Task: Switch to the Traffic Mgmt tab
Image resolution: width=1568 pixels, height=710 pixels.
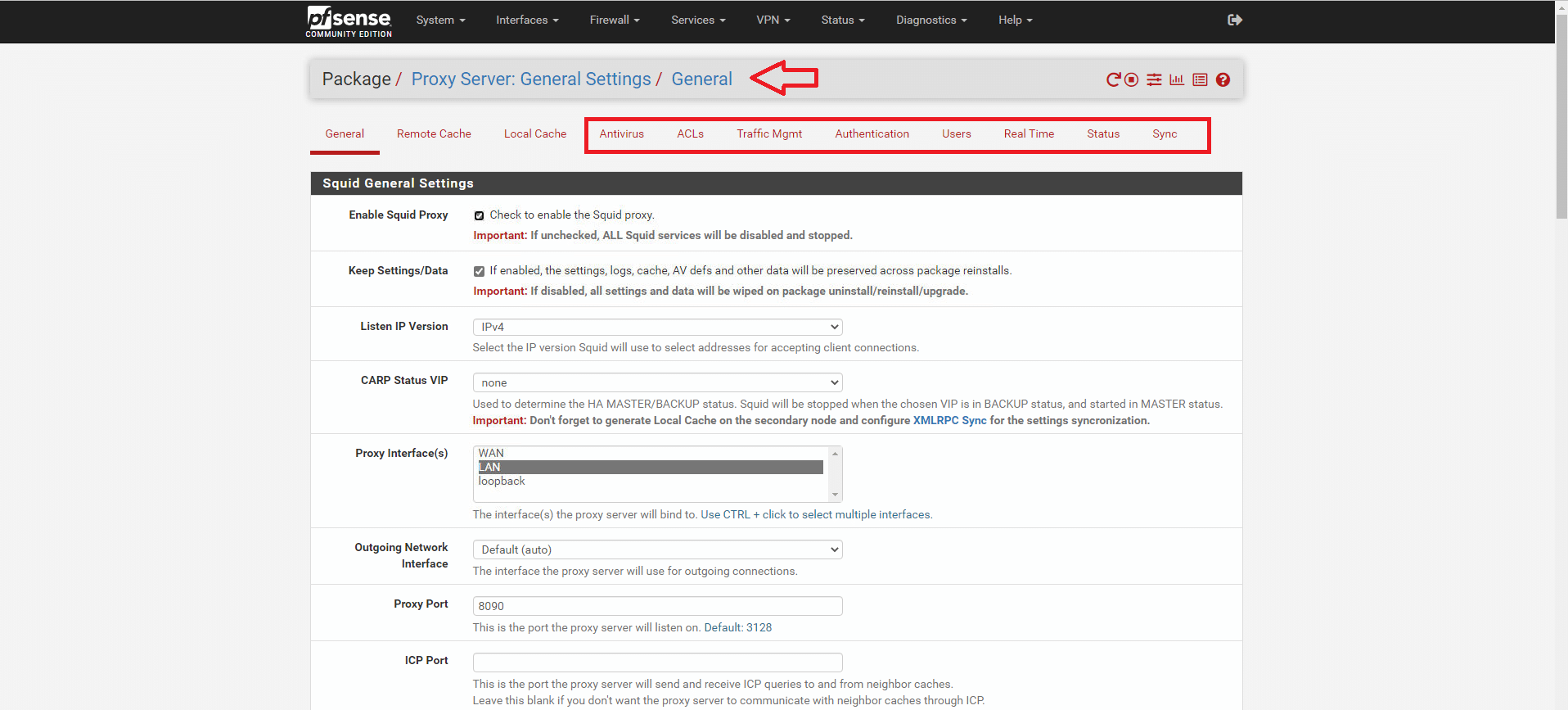Action: coord(769,133)
